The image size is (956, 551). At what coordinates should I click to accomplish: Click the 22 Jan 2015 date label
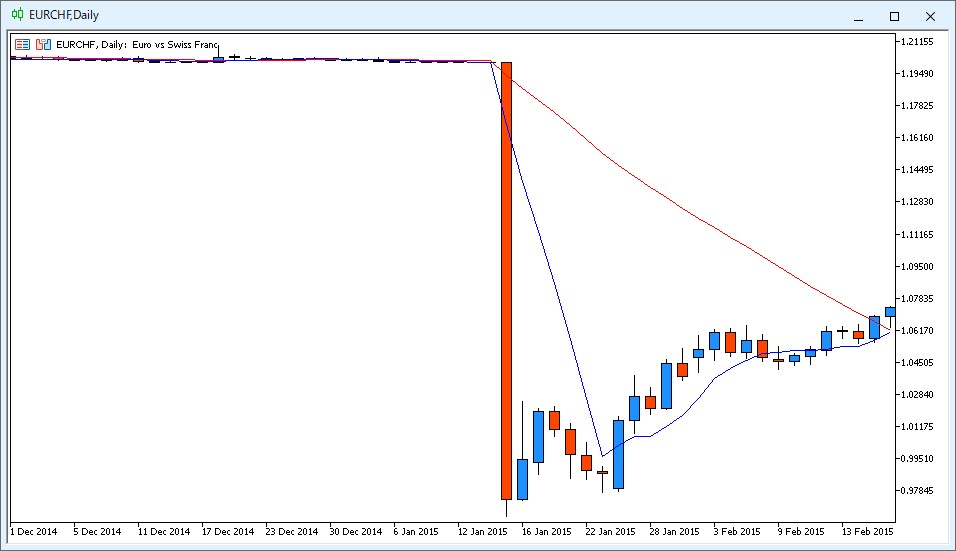point(610,531)
